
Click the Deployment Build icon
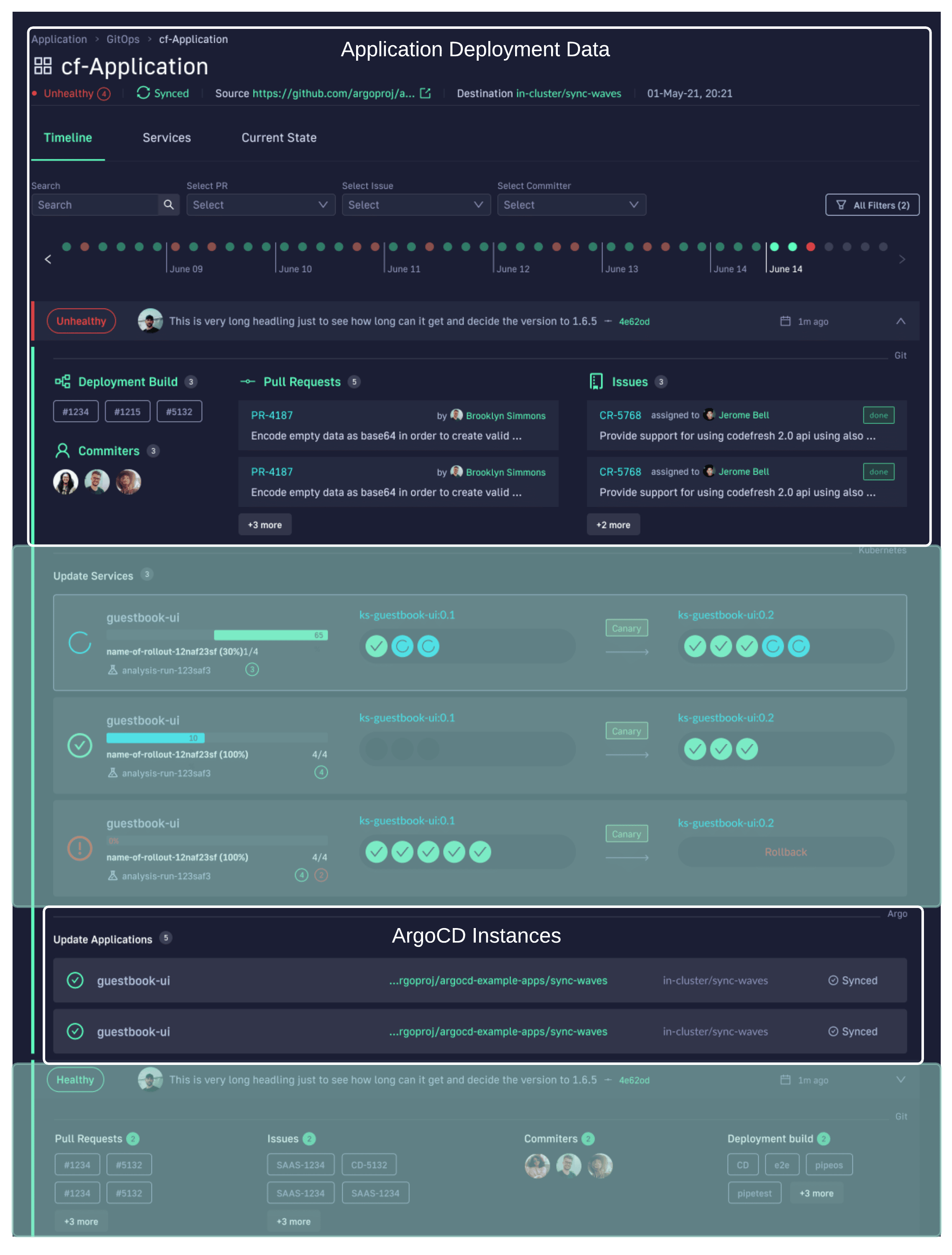coord(62,381)
